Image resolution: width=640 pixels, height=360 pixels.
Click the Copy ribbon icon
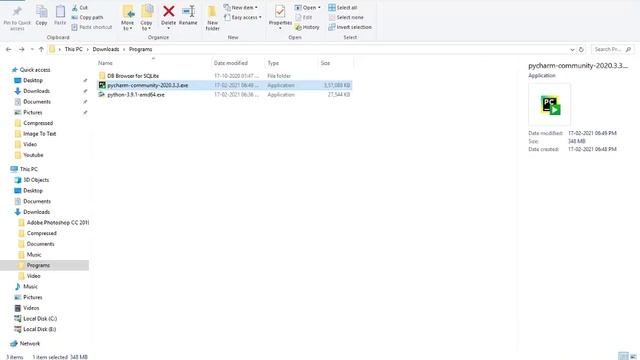pos(41,16)
